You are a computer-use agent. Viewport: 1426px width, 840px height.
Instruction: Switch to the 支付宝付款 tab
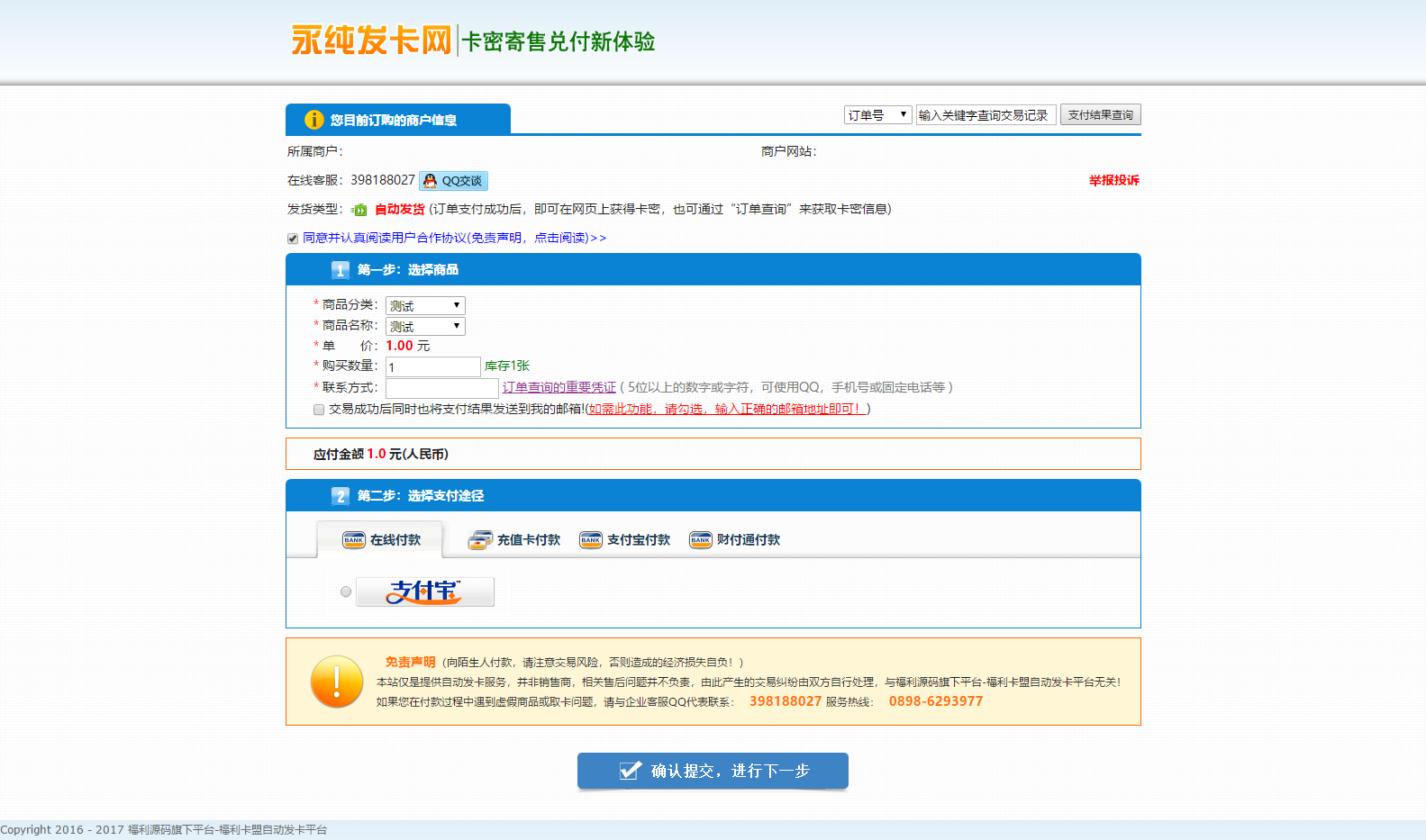624,540
